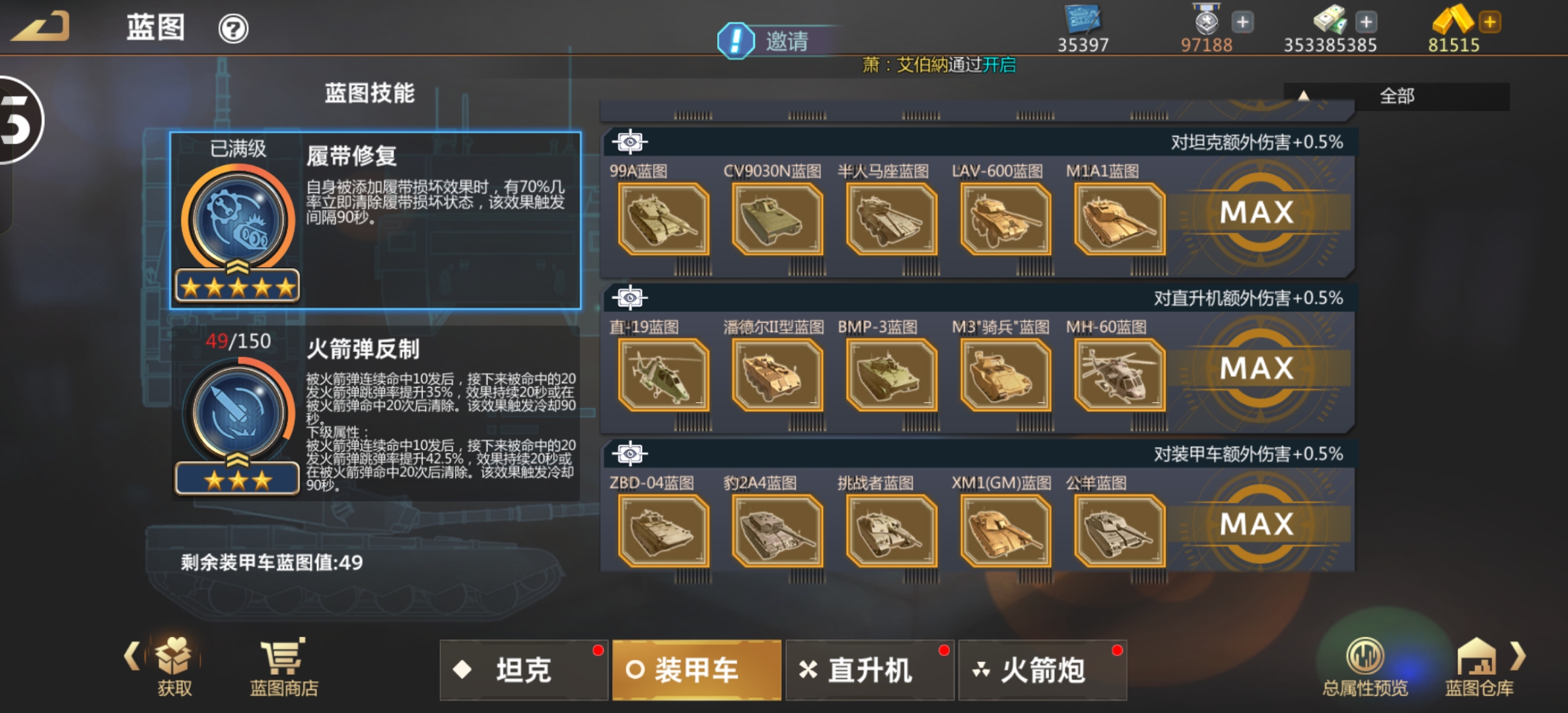The image size is (1568, 713).
Task: Switch to the 坦克 tab
Action: click(524, 670)
